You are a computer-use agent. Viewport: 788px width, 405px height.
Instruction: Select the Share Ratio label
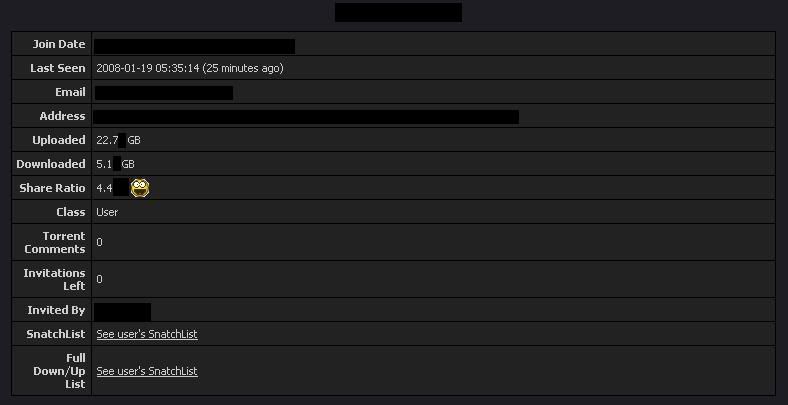click(52, 188)
